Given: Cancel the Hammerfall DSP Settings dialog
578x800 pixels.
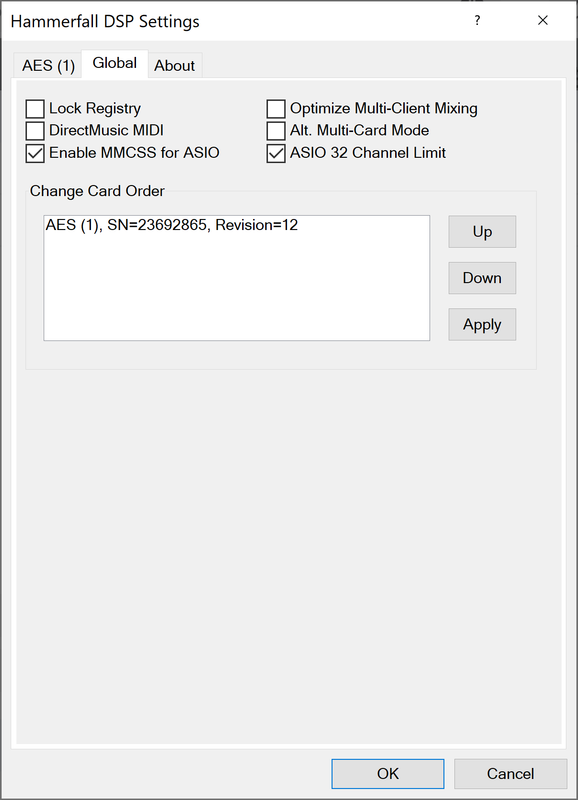Looking at the screenshot, I should tap(510, 773).
